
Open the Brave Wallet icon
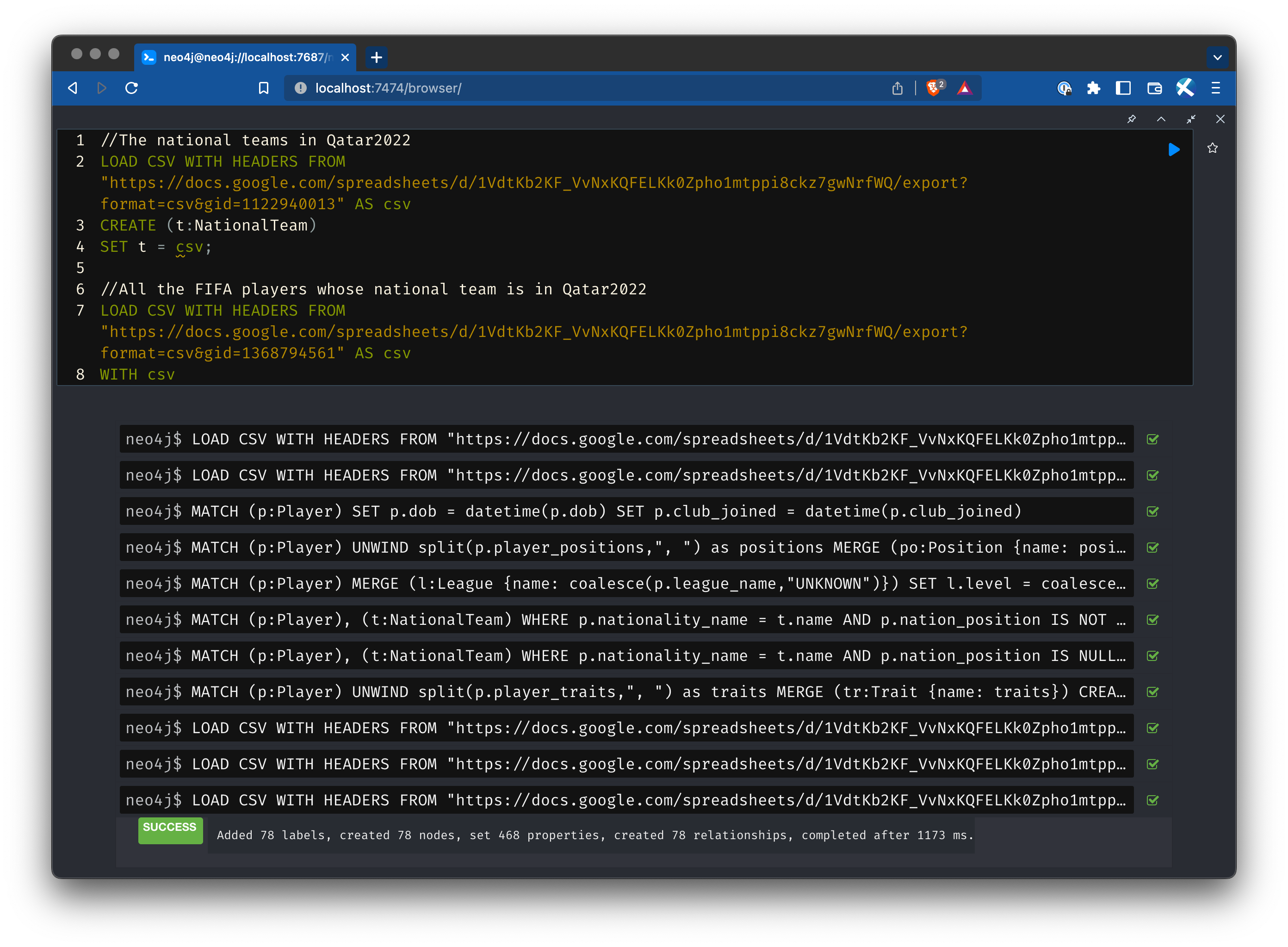[1154, 88]
